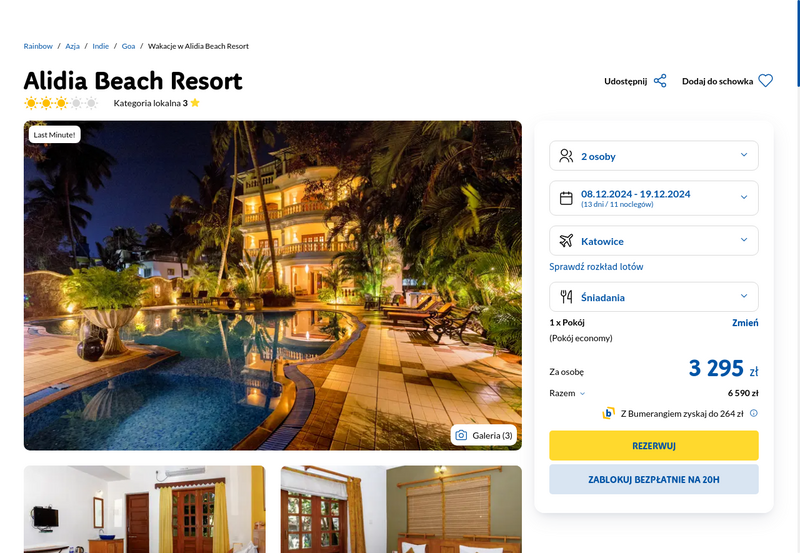Click the camera icon in Galeria button

tap(461, 435)
